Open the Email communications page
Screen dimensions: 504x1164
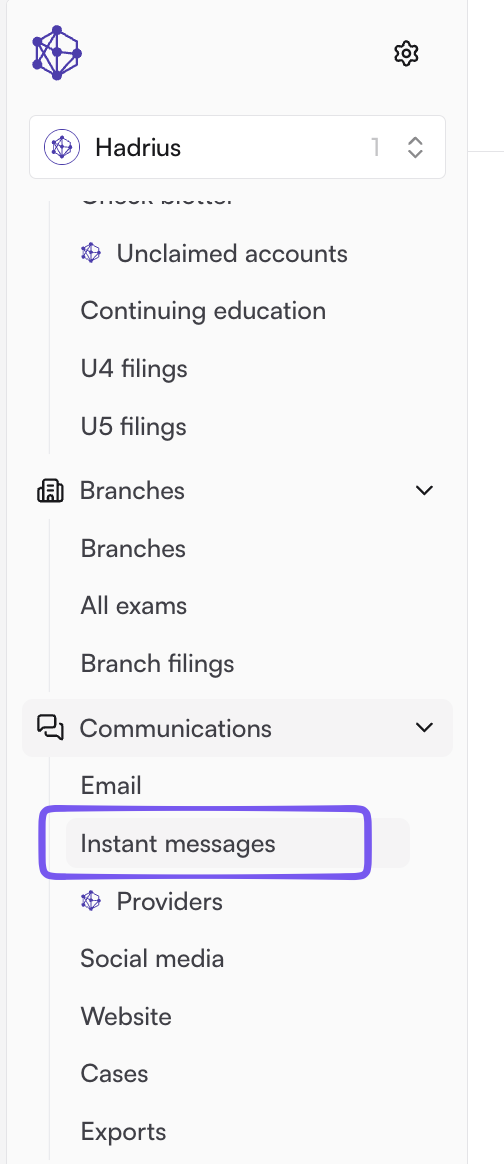[x=111, y=785]
